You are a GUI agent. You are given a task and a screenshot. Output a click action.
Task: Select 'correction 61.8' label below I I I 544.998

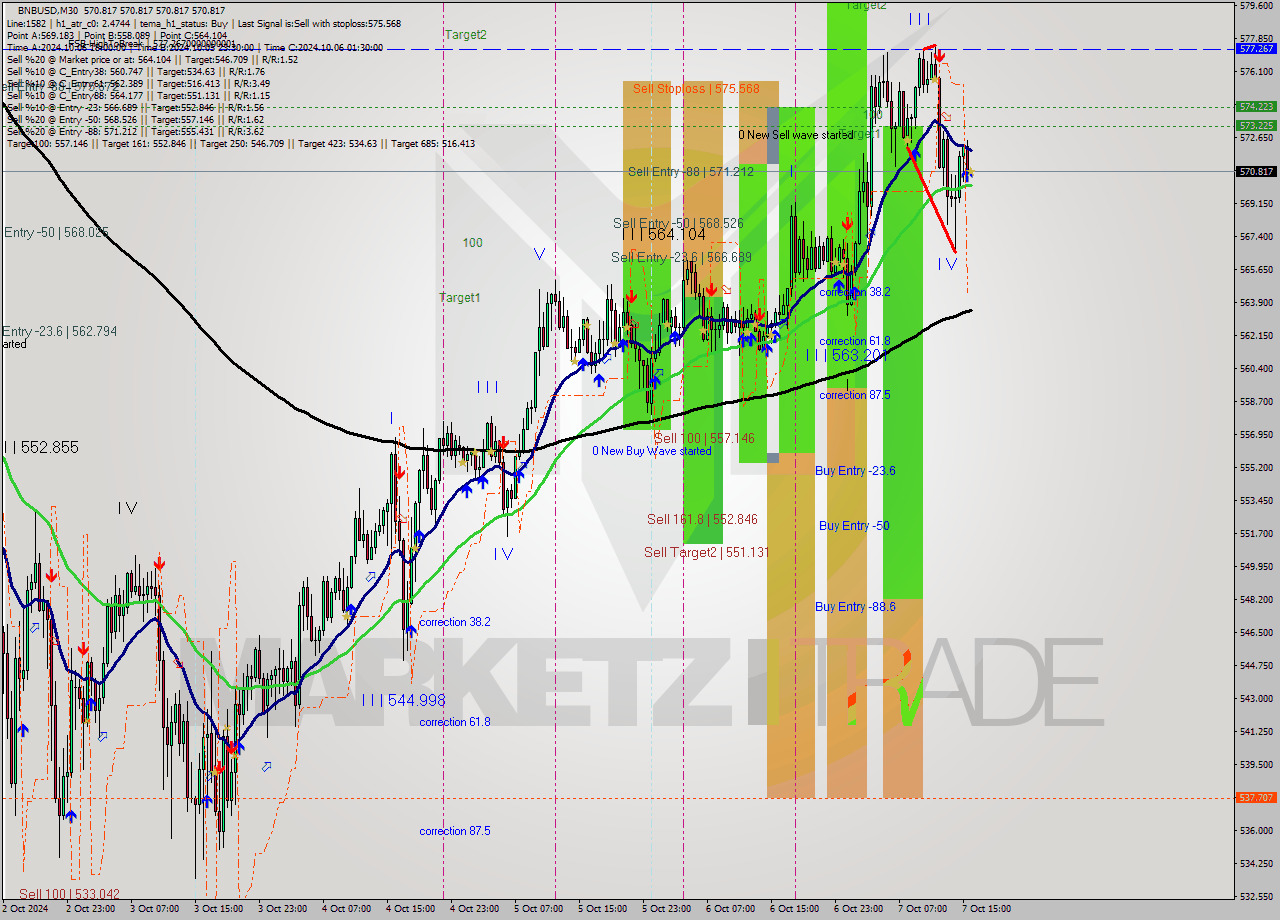pos(455,722)
